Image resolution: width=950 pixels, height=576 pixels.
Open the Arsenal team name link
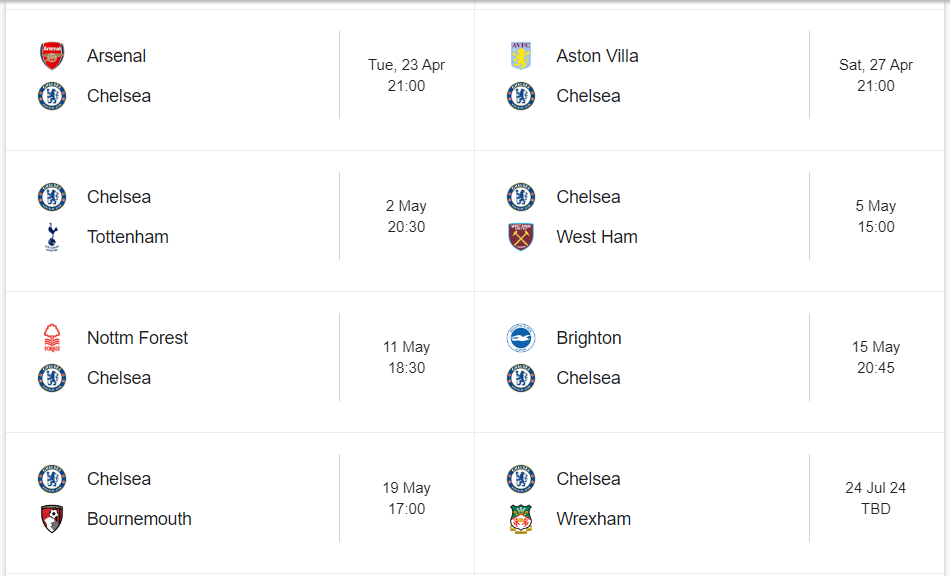point(116,56)
